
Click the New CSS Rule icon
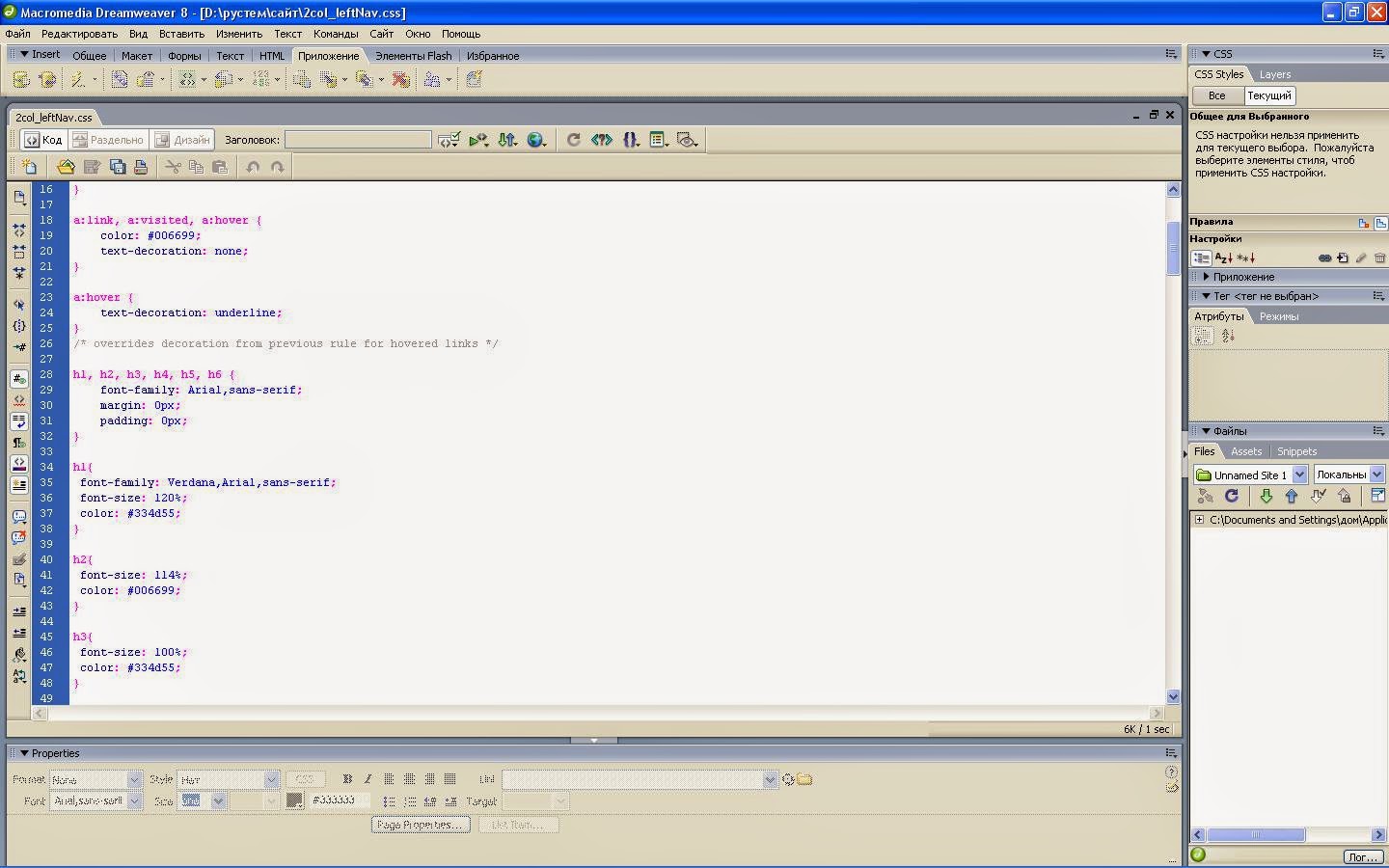point(1343,258)
